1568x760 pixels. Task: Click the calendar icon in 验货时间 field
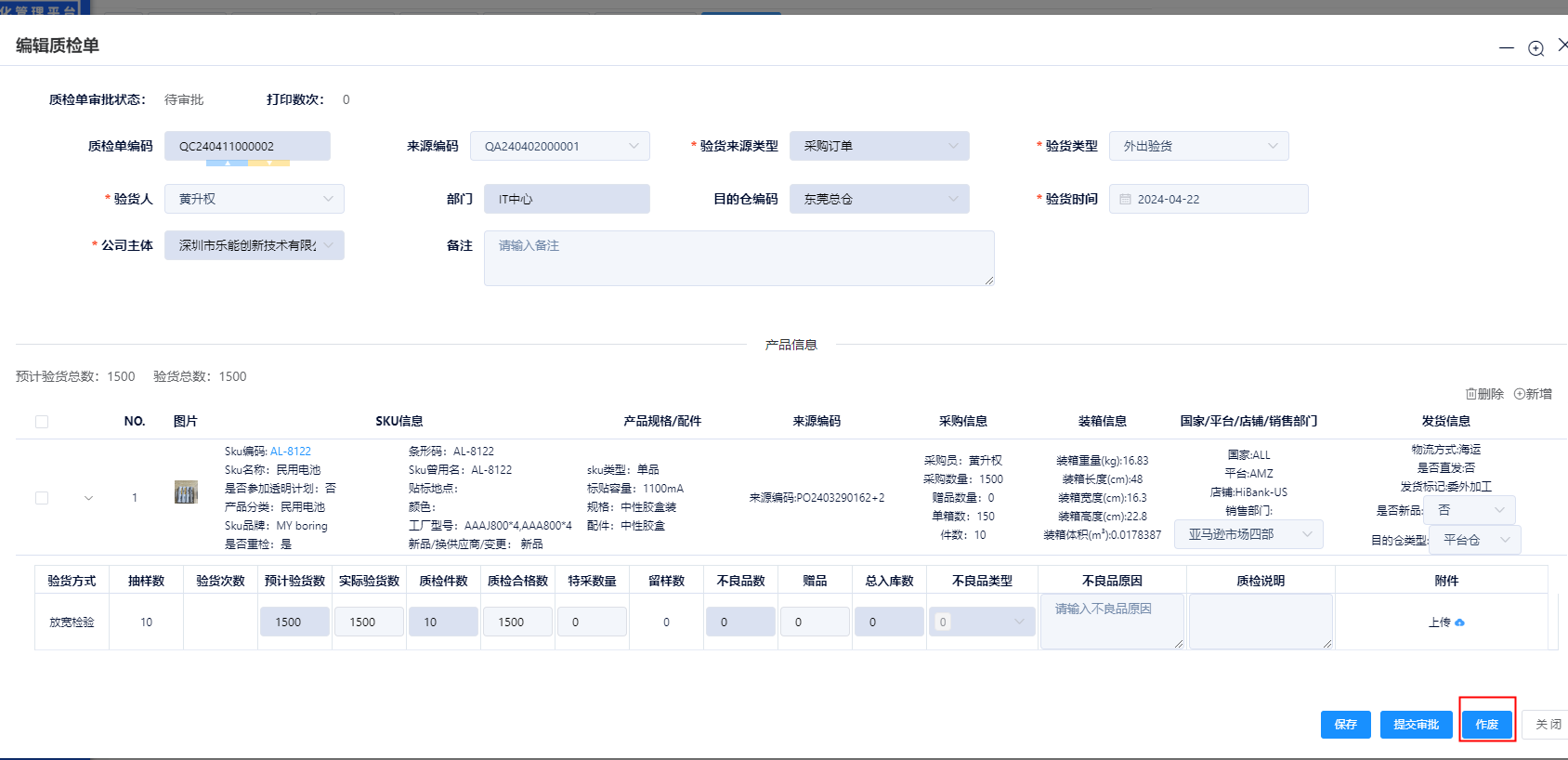point(1125,199)
